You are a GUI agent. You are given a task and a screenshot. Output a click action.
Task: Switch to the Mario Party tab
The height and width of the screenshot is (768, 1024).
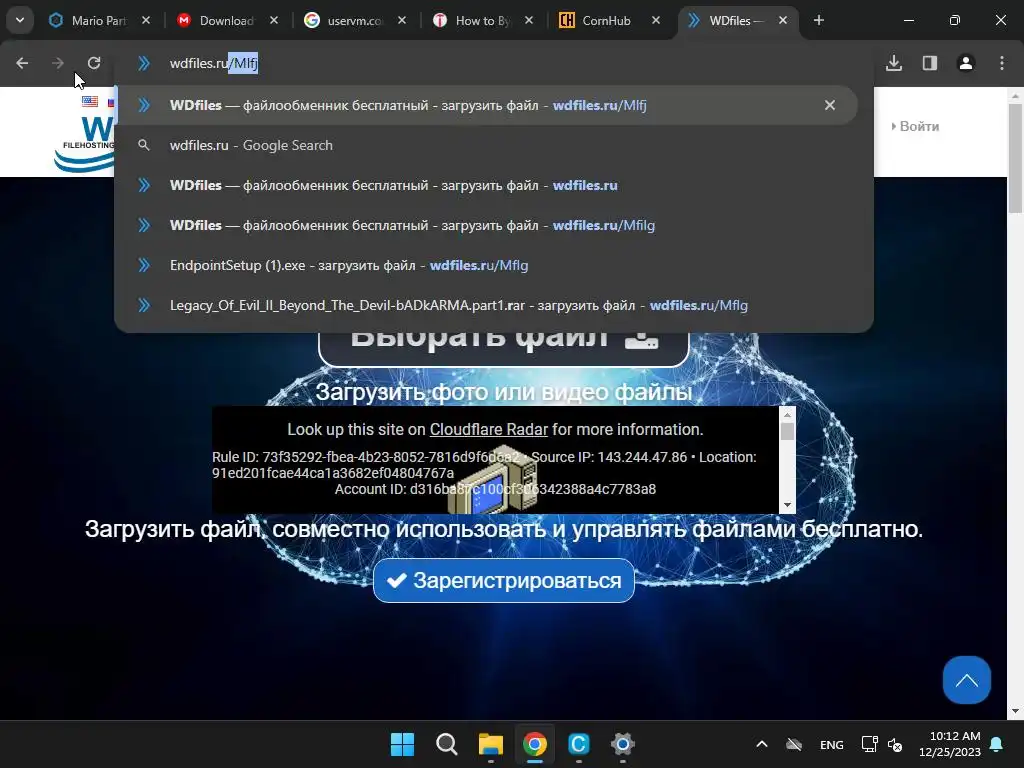click(99, 20)
